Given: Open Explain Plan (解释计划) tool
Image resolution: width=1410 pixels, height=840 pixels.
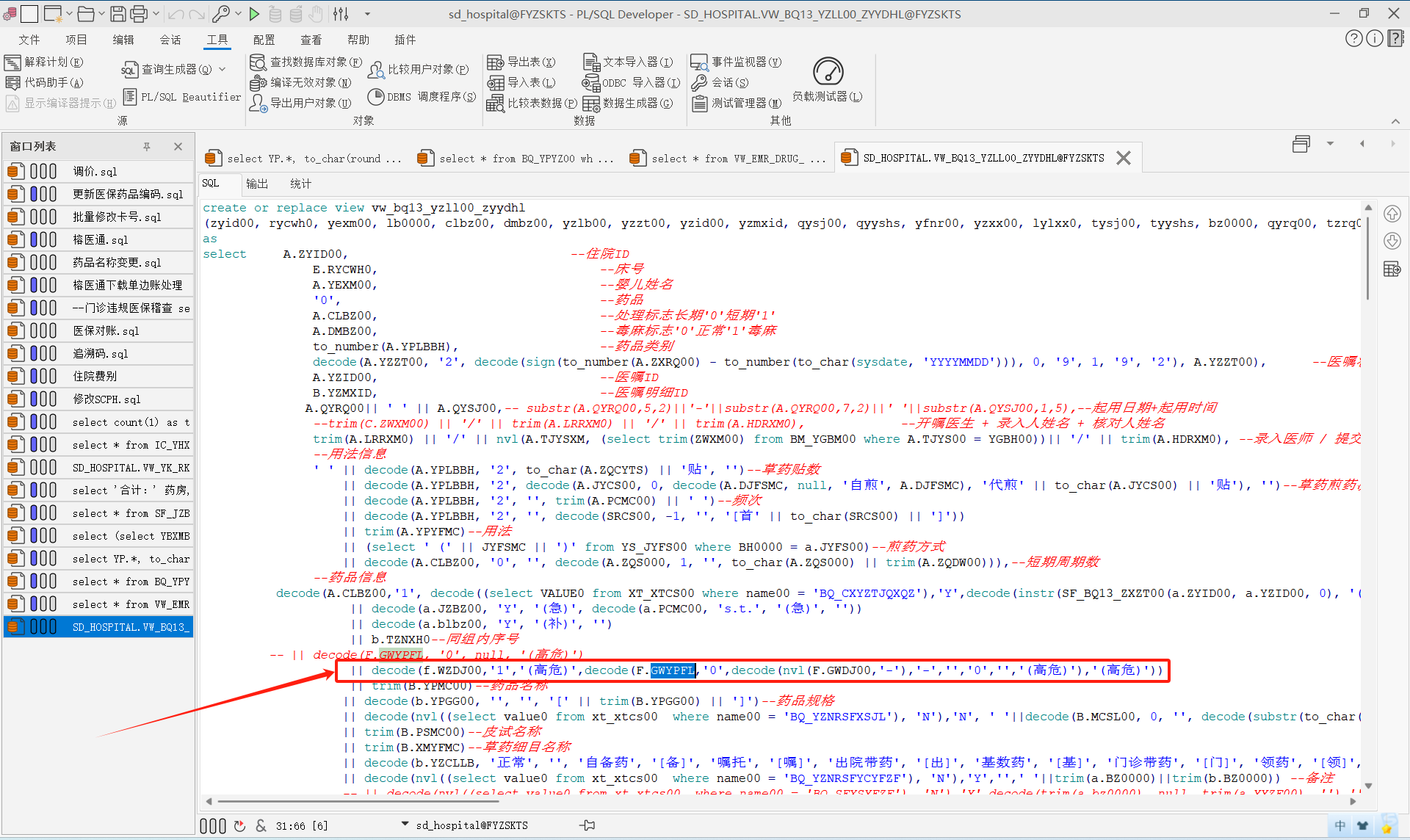Looking at the screenshot, I should [x=44, y=62].
